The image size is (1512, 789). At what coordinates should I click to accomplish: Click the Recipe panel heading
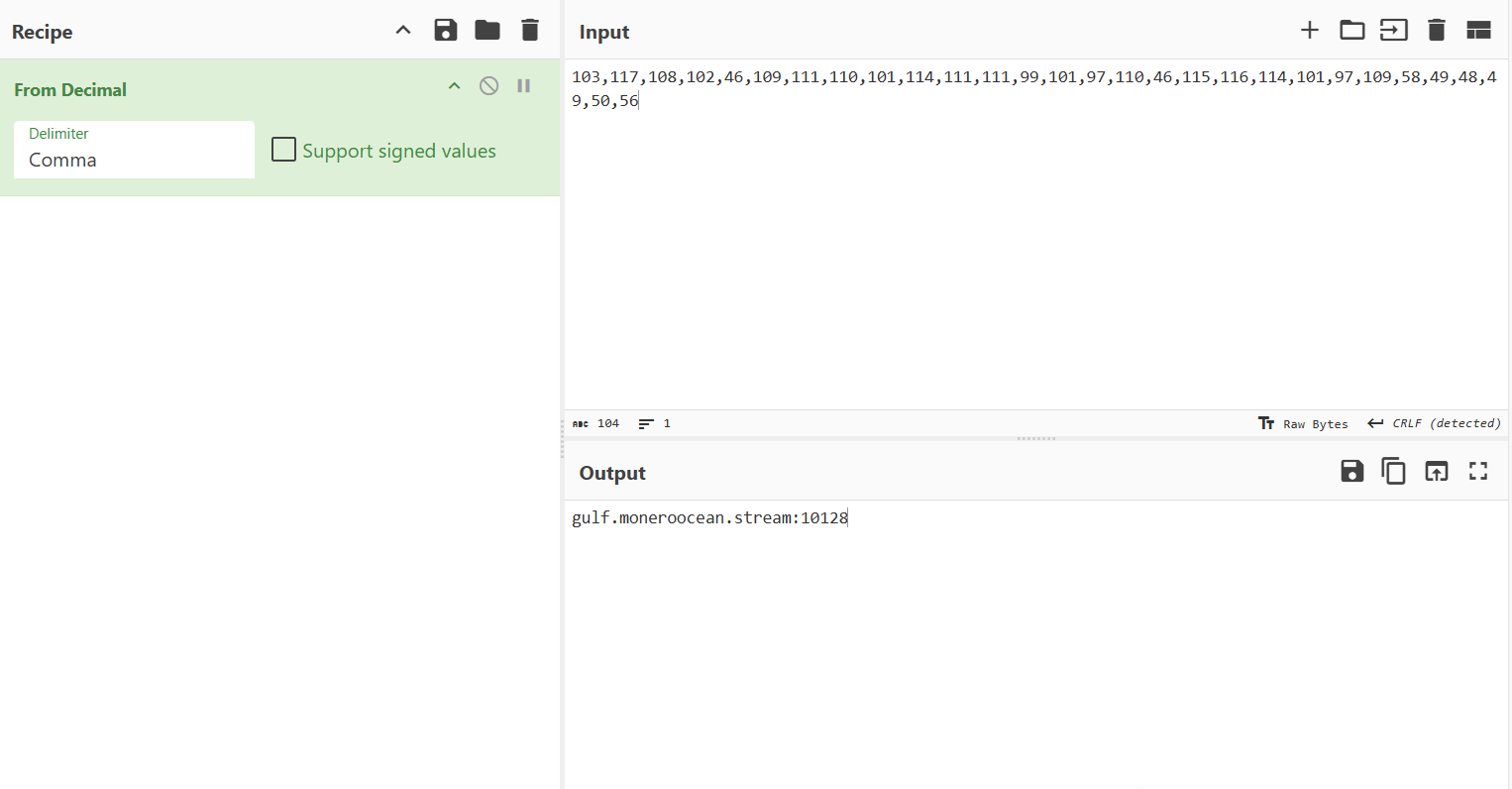[42, 32]
